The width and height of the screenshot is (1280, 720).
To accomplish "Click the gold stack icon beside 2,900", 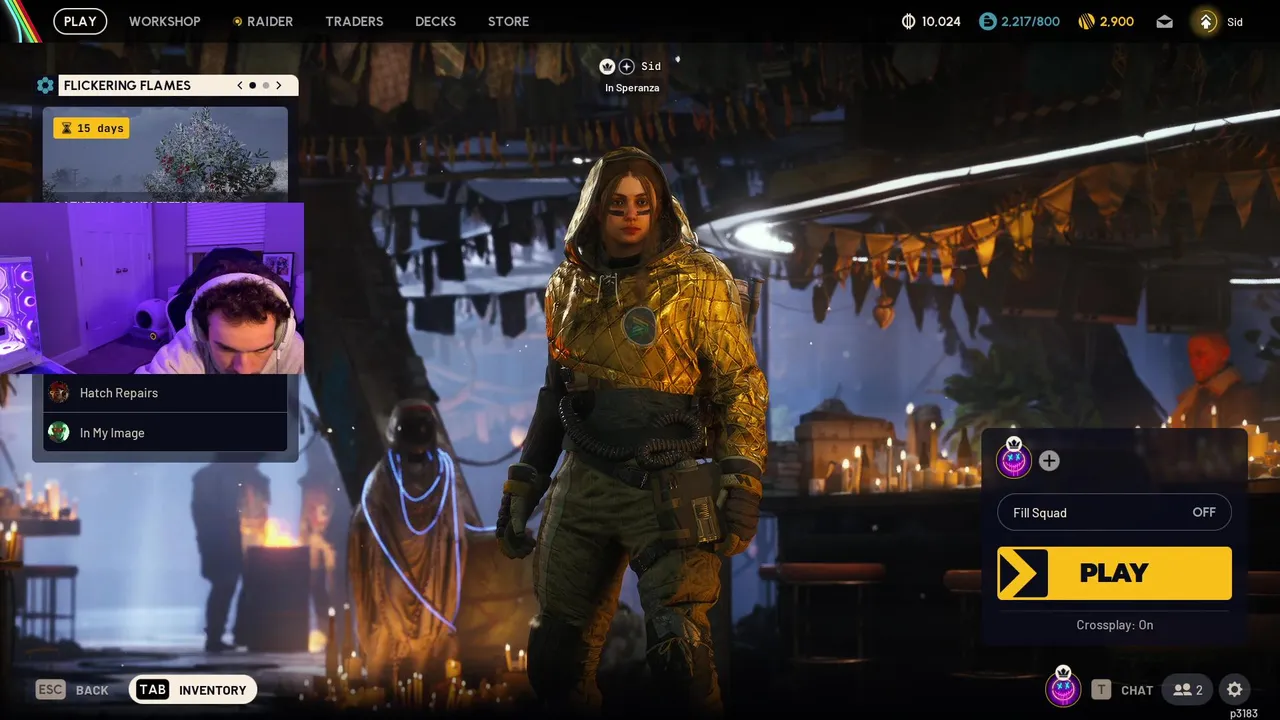I will (1087, 21).
